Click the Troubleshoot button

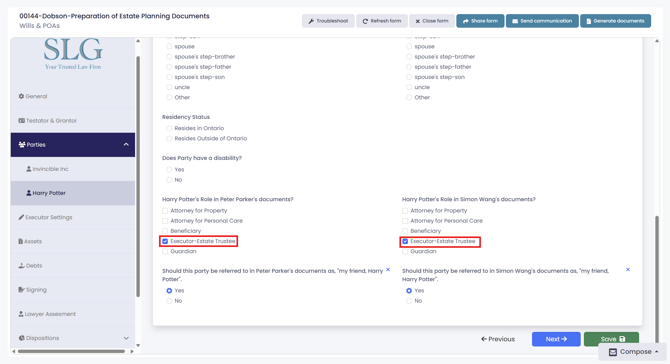(x=328, y=21)
